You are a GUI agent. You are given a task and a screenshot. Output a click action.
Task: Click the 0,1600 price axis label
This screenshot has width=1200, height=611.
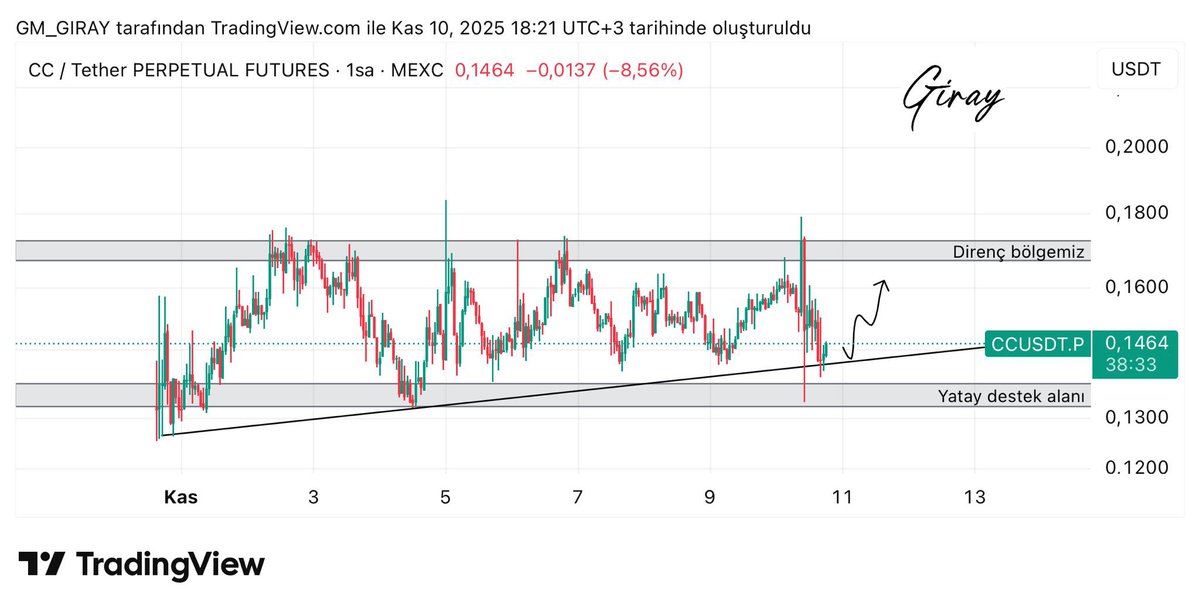pos(1136,288)
